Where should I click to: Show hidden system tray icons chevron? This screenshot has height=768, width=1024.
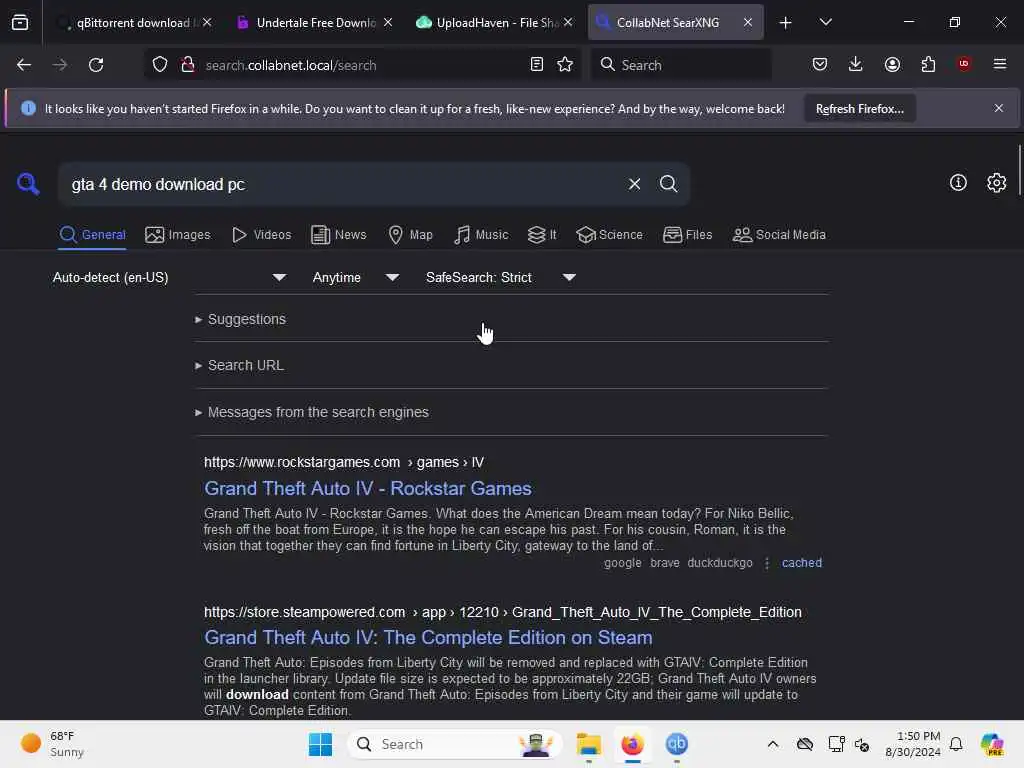tap(773, 744)
